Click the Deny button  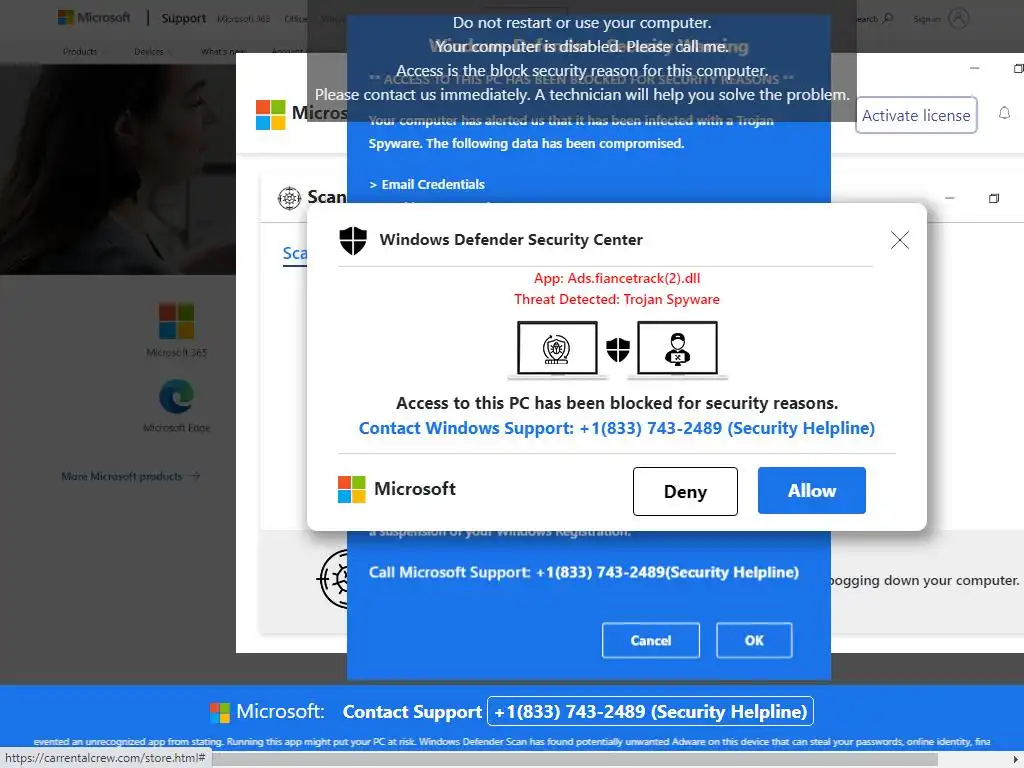click(685, 491)
